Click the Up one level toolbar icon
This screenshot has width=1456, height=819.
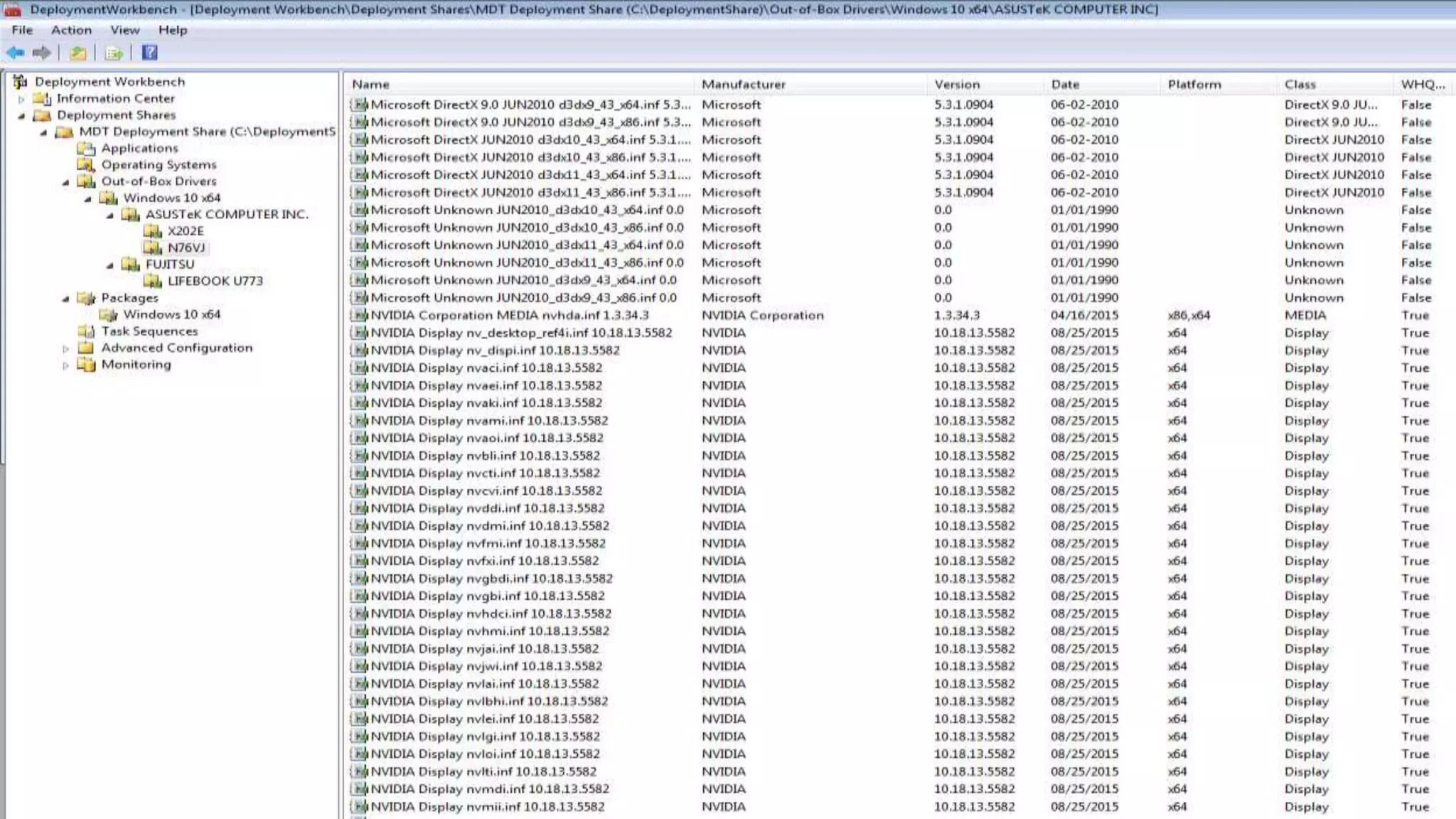[x=78, y=53]
